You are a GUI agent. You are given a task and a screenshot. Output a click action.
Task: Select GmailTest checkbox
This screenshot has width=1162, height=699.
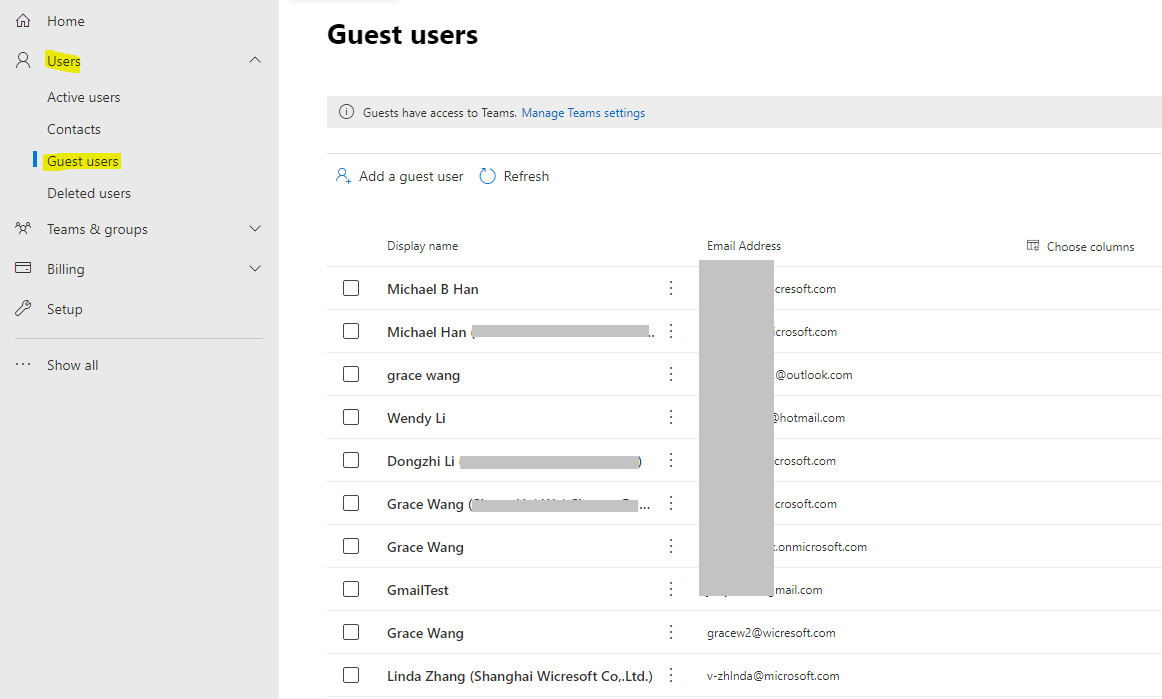click(x=351, y=589)
